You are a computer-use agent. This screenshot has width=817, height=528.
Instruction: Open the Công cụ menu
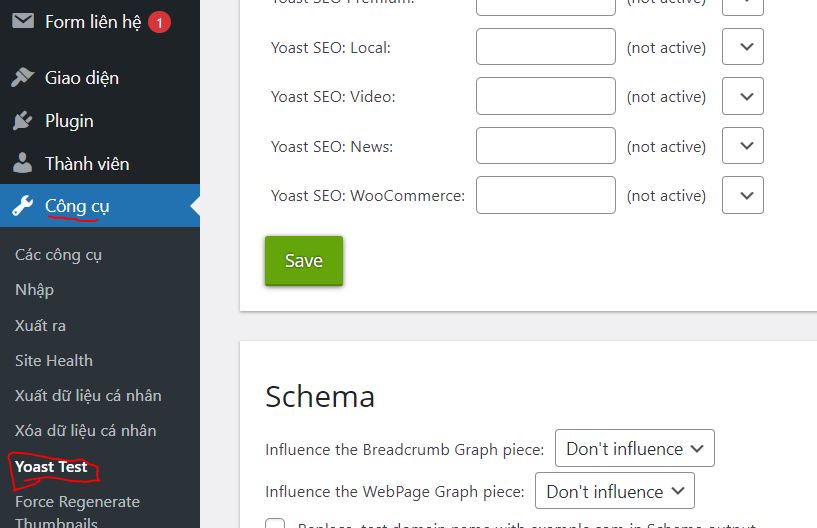click(77, 206)
